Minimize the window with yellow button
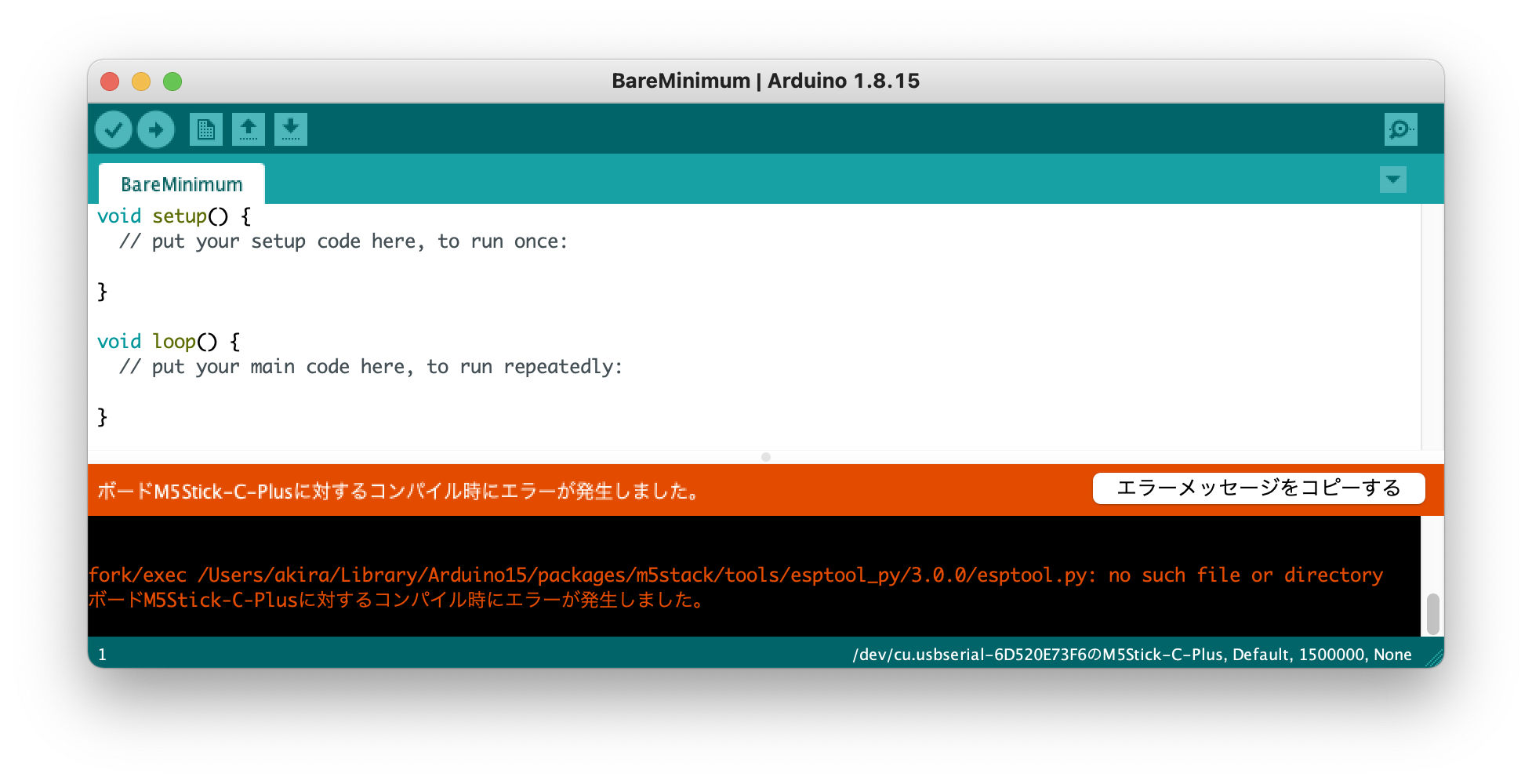 coord(141,82)
